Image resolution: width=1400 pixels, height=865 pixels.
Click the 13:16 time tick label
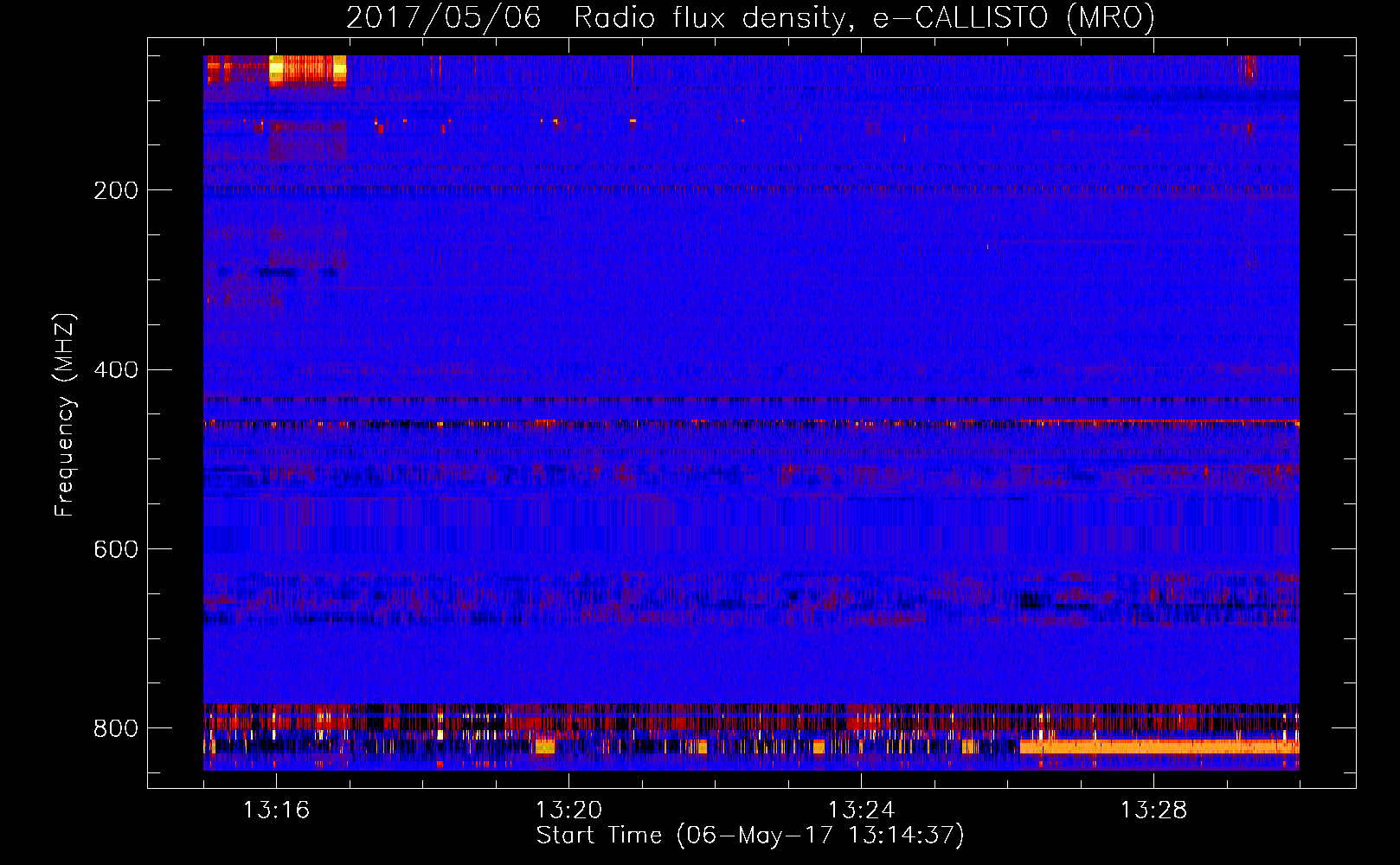(276, 810)
